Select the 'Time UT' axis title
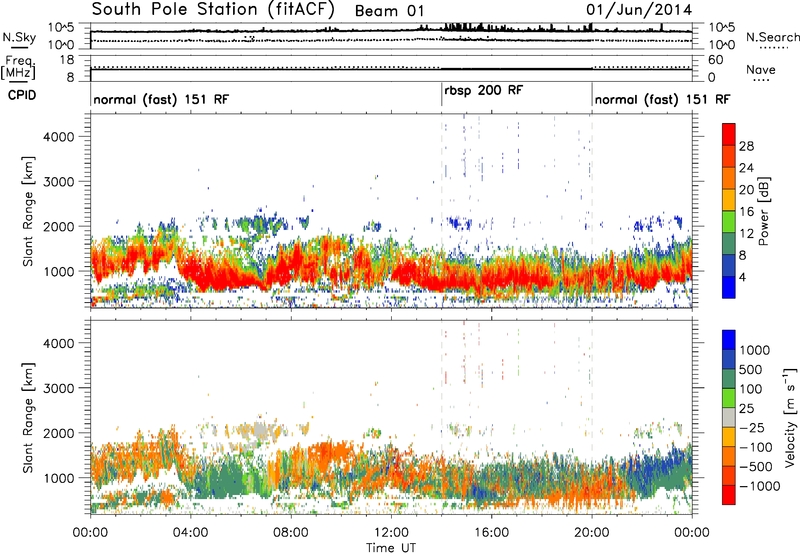Image resolution: width=800 pixels, height=554 pixels. pos(391,548)
